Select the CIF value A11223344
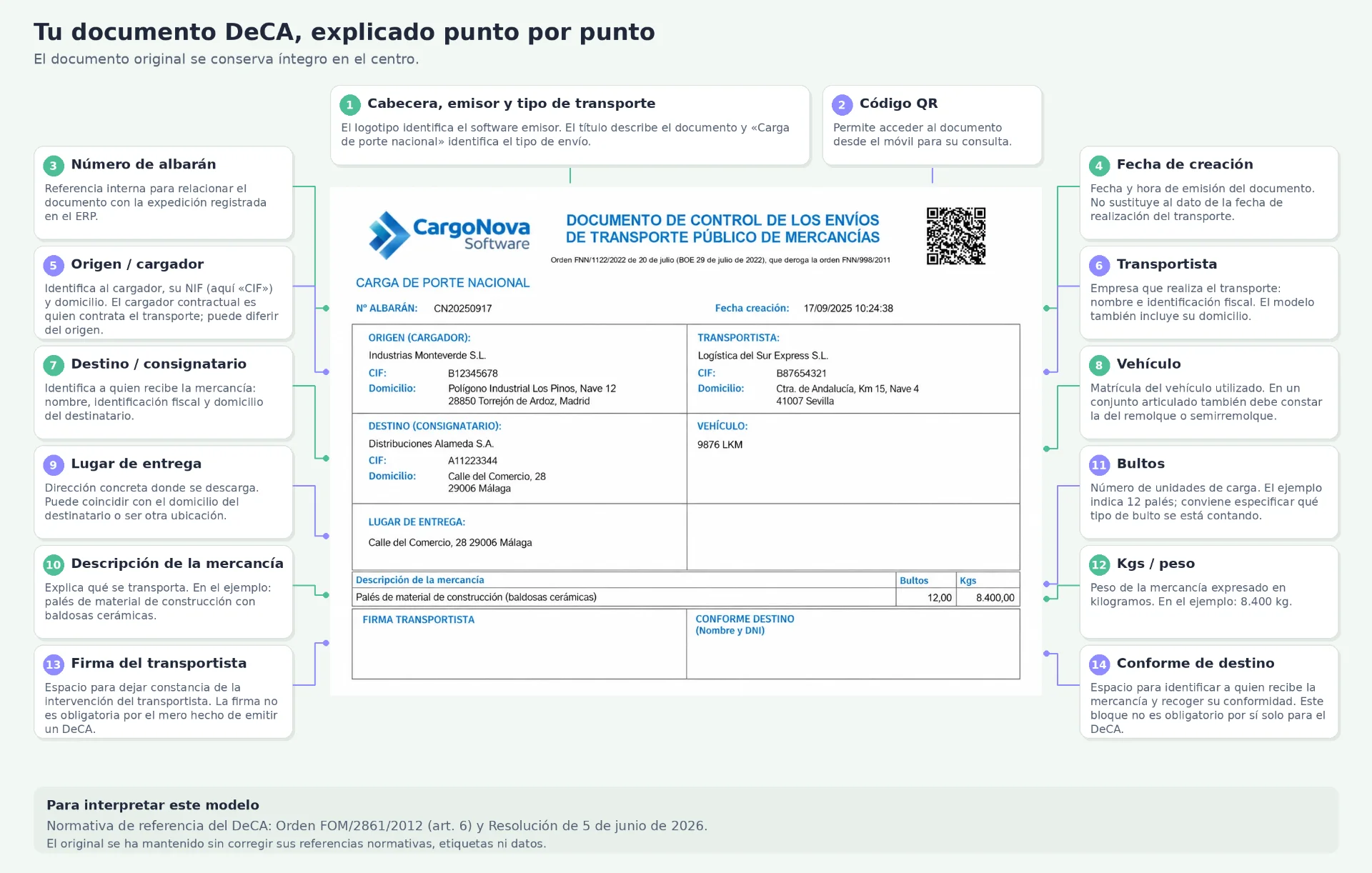The width and height of the screenshot is (1372, 873). tap(472, 461)
